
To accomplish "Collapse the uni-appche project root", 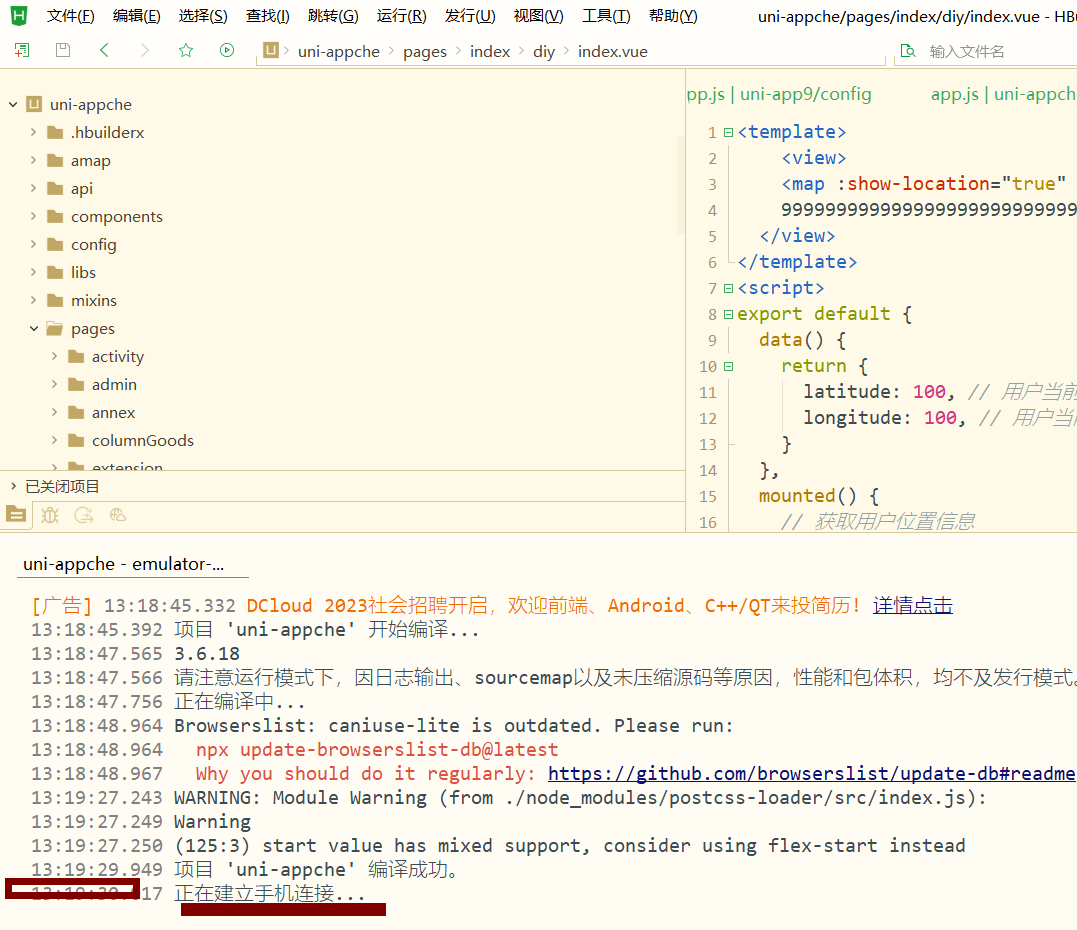I will tap(13, 104).
